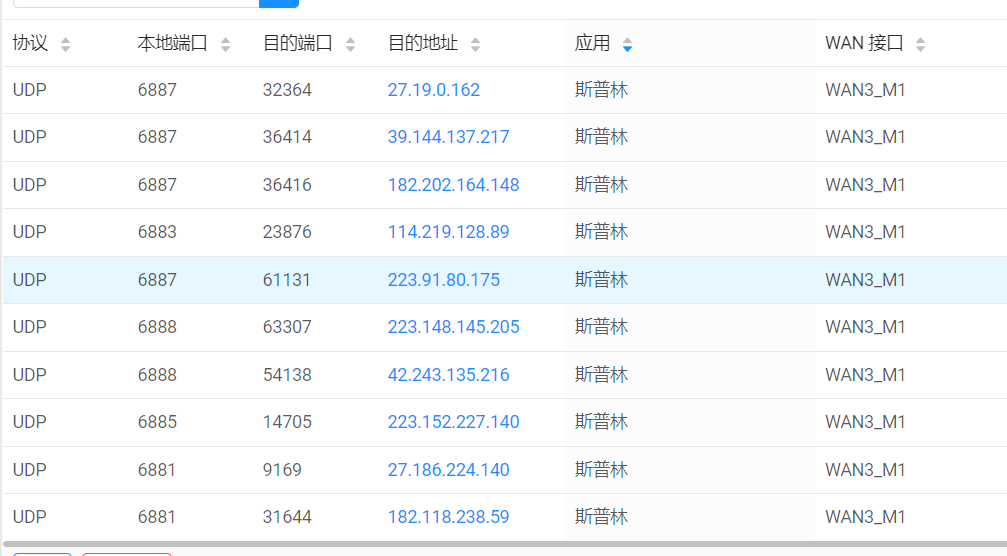This screenshot has height=556, width=1007.
Task: Click the 114.219.128.89 link
Action: [448, 232]
